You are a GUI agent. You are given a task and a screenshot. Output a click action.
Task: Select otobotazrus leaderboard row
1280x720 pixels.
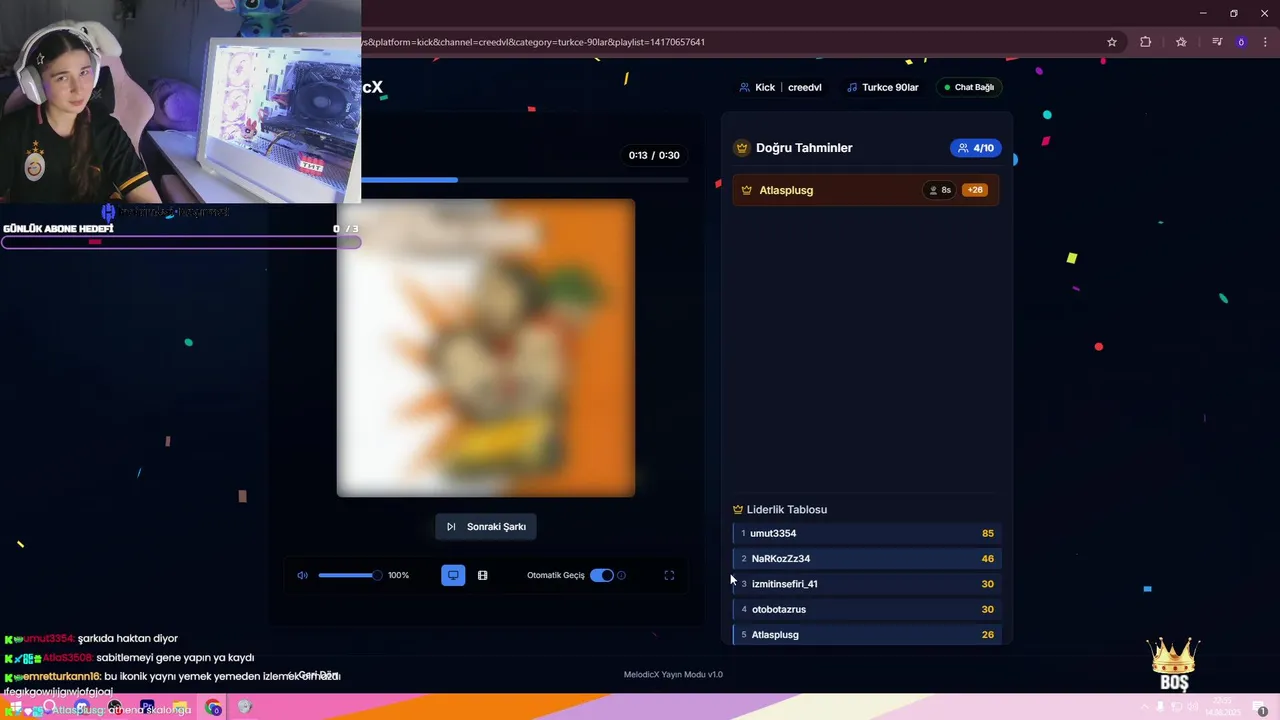pyautogui.click(x=866, y=609)
